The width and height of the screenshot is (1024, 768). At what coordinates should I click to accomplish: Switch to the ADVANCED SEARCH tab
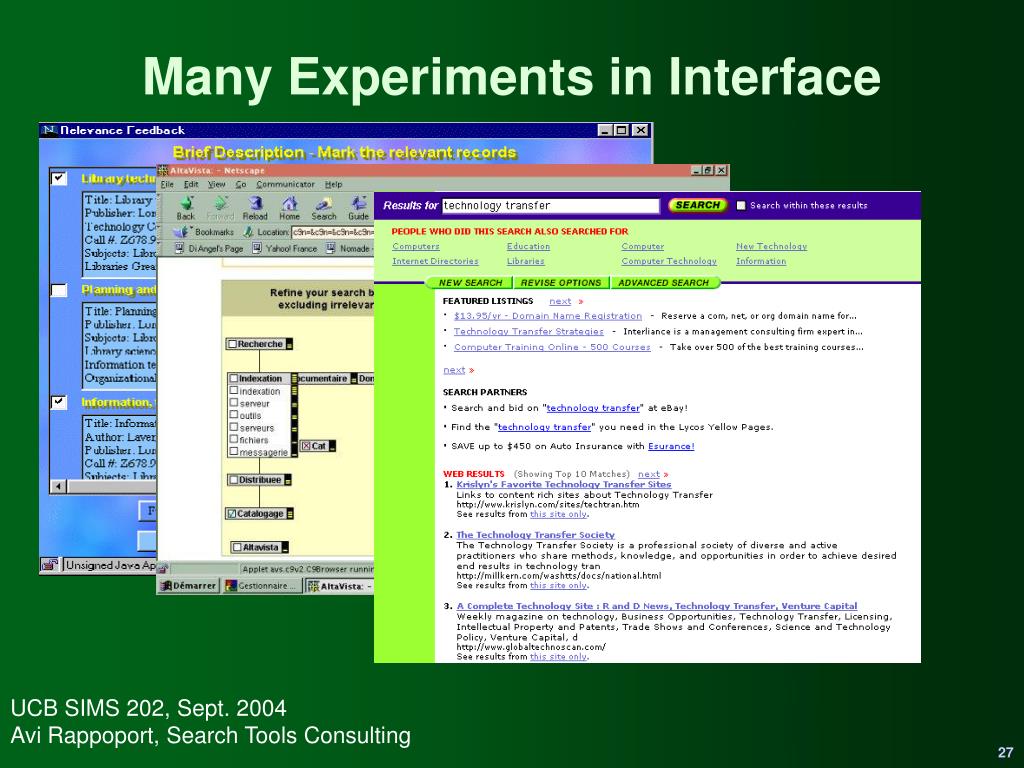tap(664, 283)
